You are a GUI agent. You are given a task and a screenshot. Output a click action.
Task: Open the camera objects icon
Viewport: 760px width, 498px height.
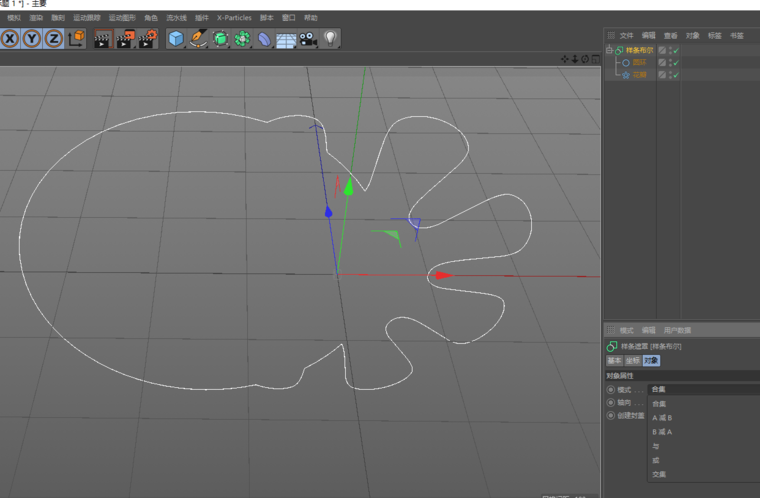point(308,39)
